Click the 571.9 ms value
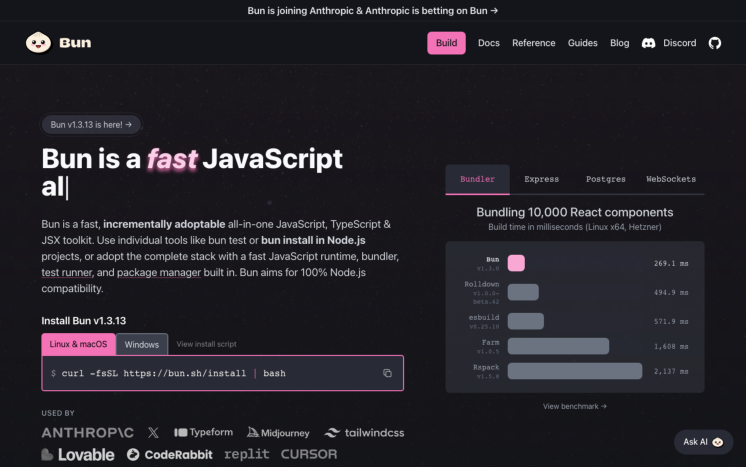This screenshot has width=746, height=467. [671, 321]
